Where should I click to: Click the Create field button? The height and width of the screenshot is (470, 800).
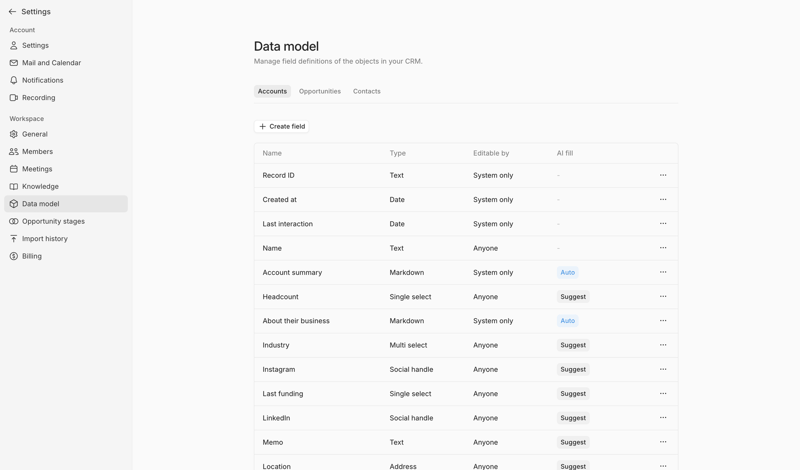(x=282, y=127)
